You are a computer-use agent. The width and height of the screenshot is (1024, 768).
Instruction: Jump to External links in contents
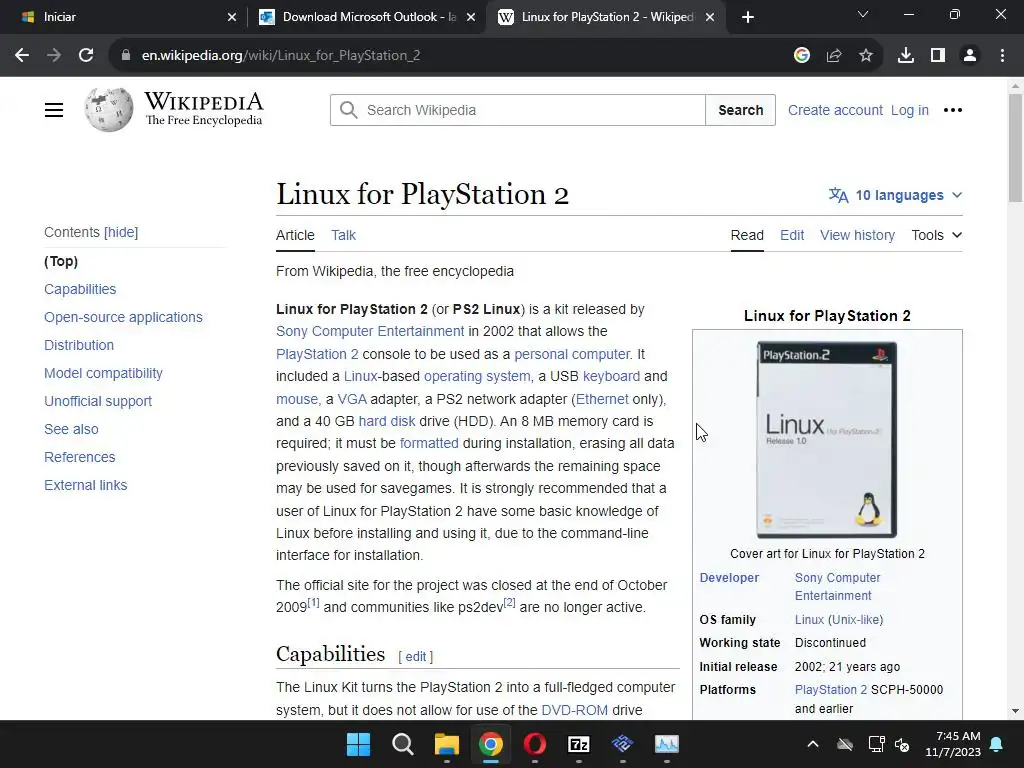pos(86,485)
